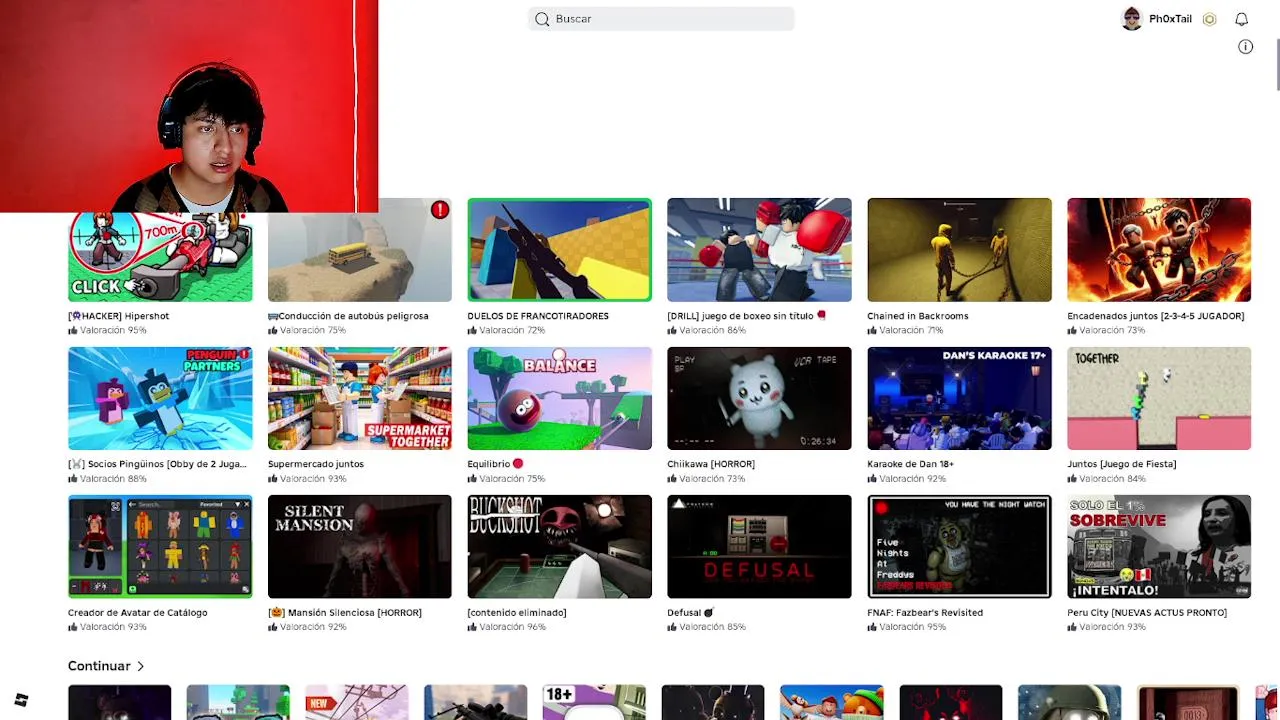1280x720 pixels.
Task: Open Supermarket Together thumbnail
Action: (x=359, y=398)
